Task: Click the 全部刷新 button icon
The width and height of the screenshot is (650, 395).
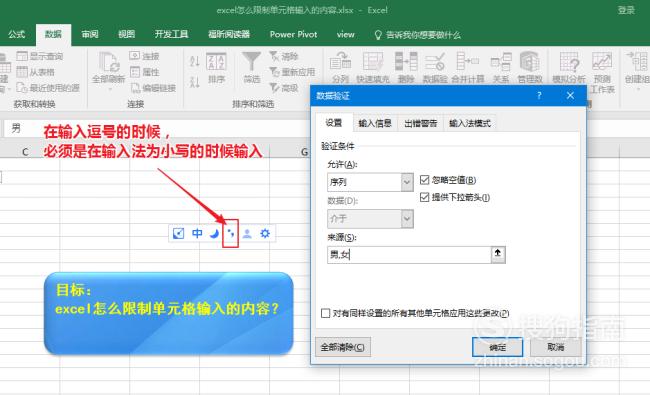Action: pyautogui.click(x=109, y=62)
